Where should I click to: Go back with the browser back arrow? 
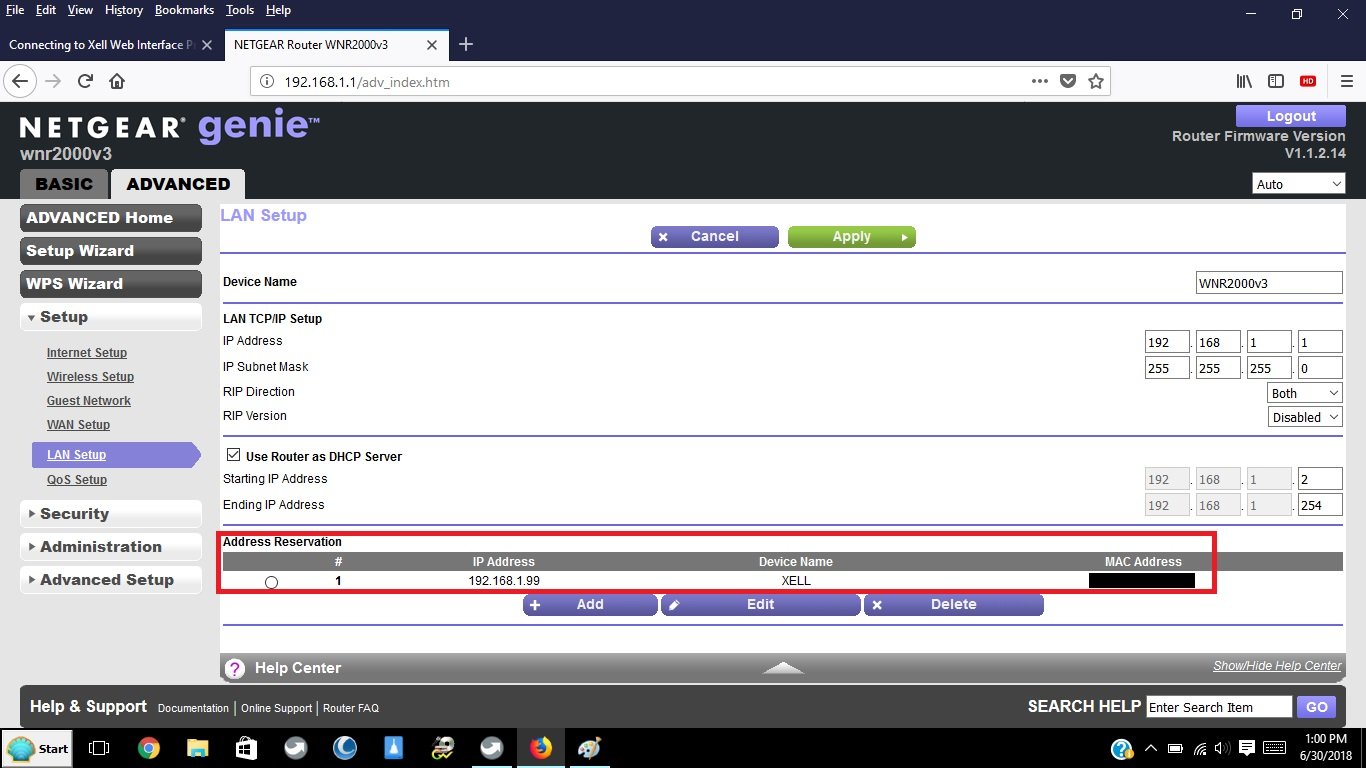pos(20,81)
